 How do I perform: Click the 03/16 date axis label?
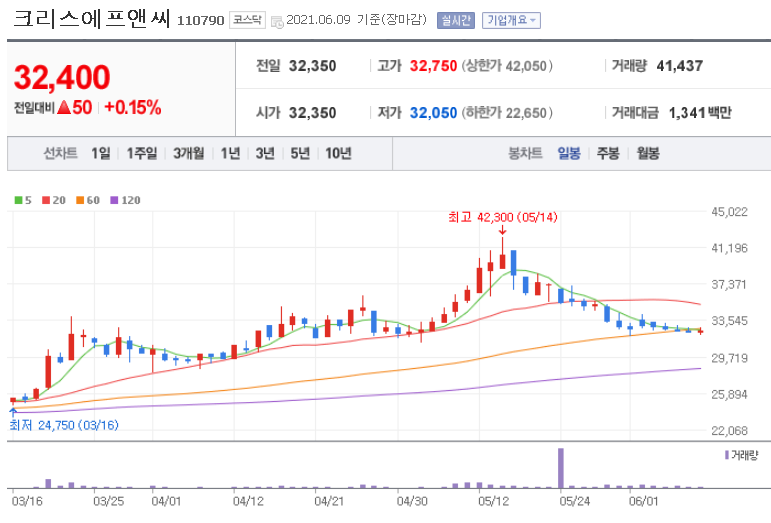coord(27,501)
